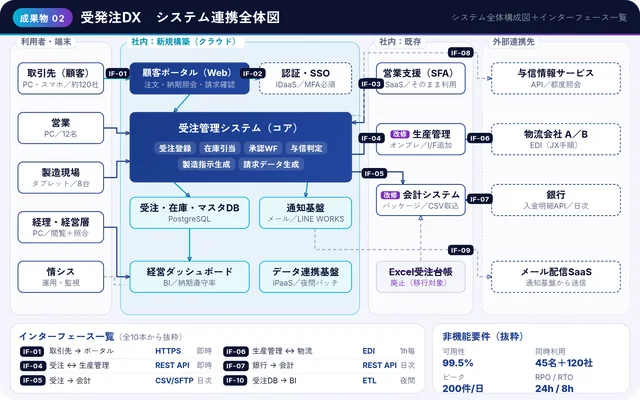Select the 物流会社 A／B box
640x400 pixels.
point(556,139)
